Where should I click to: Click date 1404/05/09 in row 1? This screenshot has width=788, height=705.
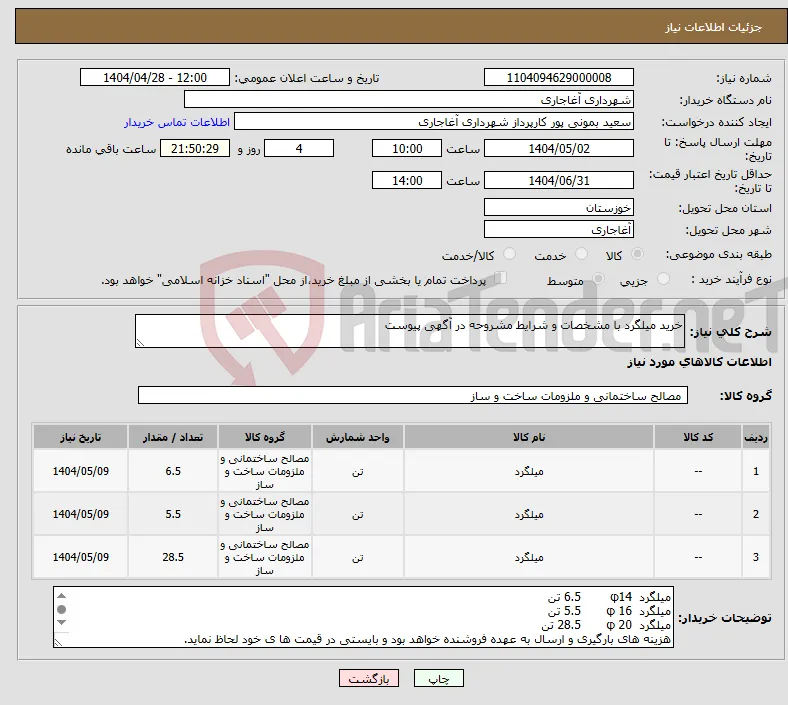click(80, 471)
